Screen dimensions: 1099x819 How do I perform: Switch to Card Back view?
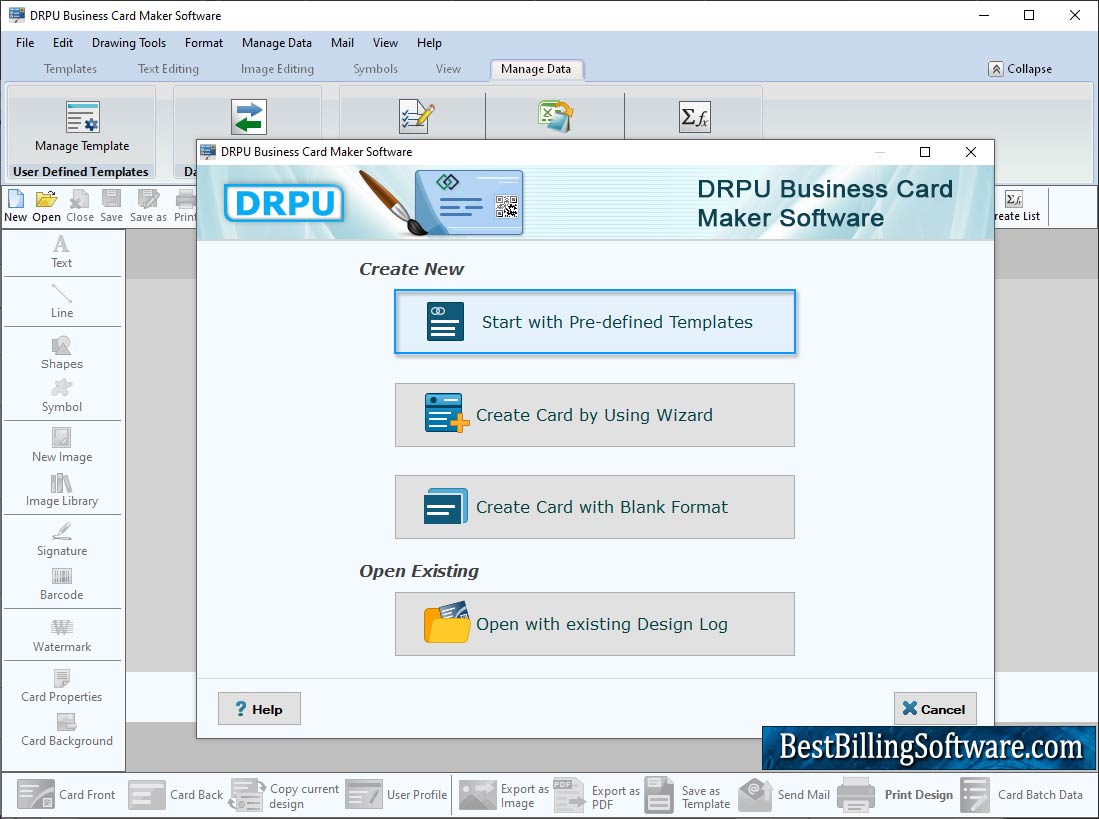tap(176, 794)
